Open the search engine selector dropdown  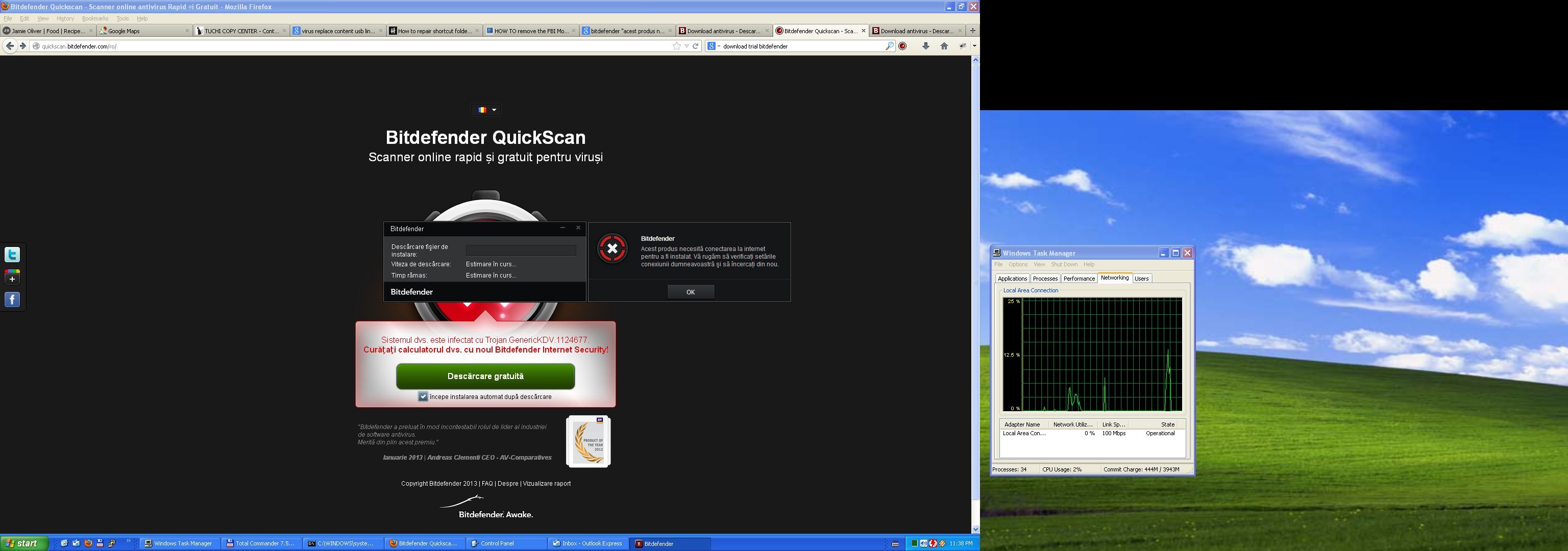pos(713,46)
